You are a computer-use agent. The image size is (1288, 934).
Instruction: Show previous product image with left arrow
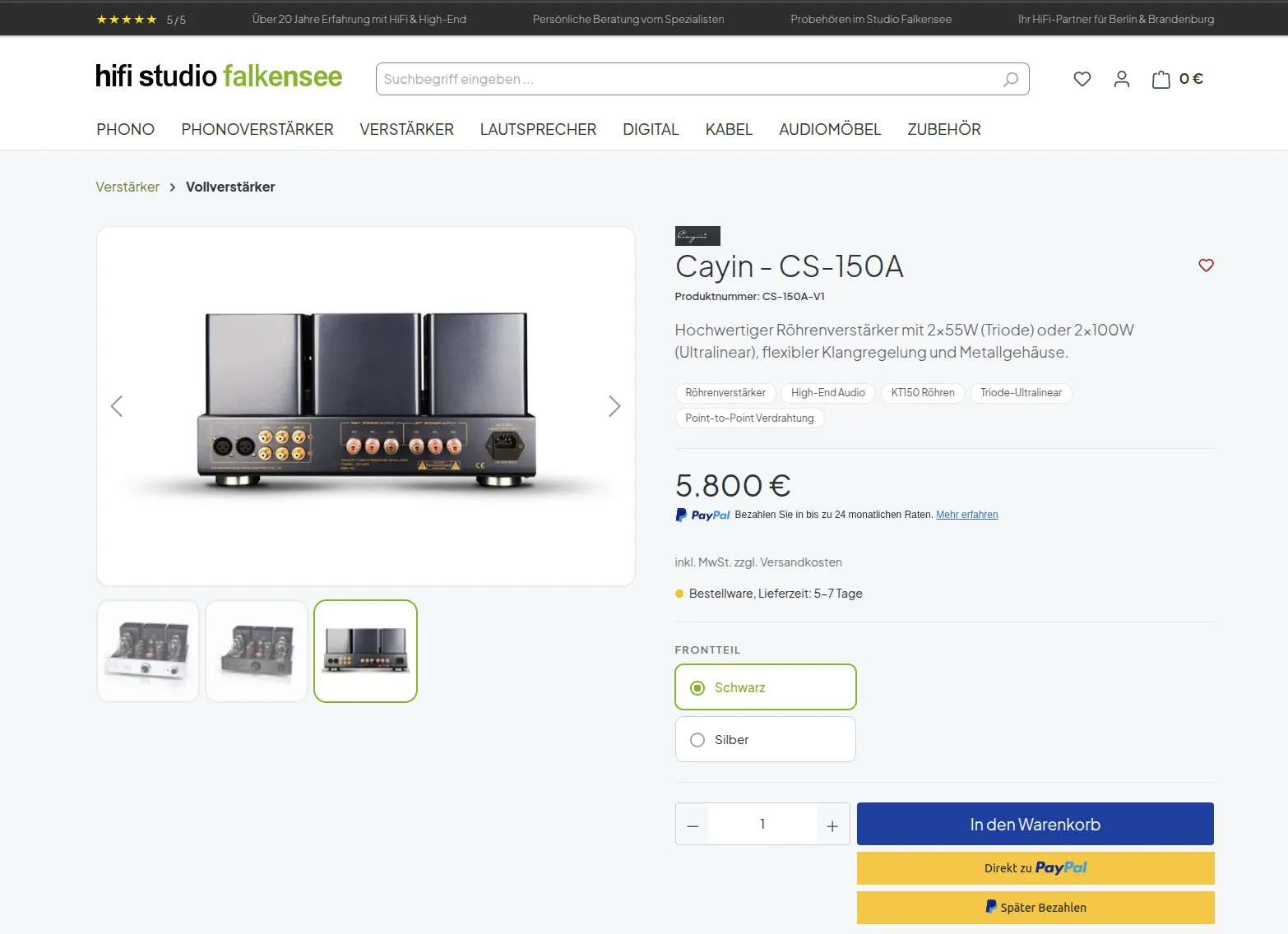[x=117, y=406]
